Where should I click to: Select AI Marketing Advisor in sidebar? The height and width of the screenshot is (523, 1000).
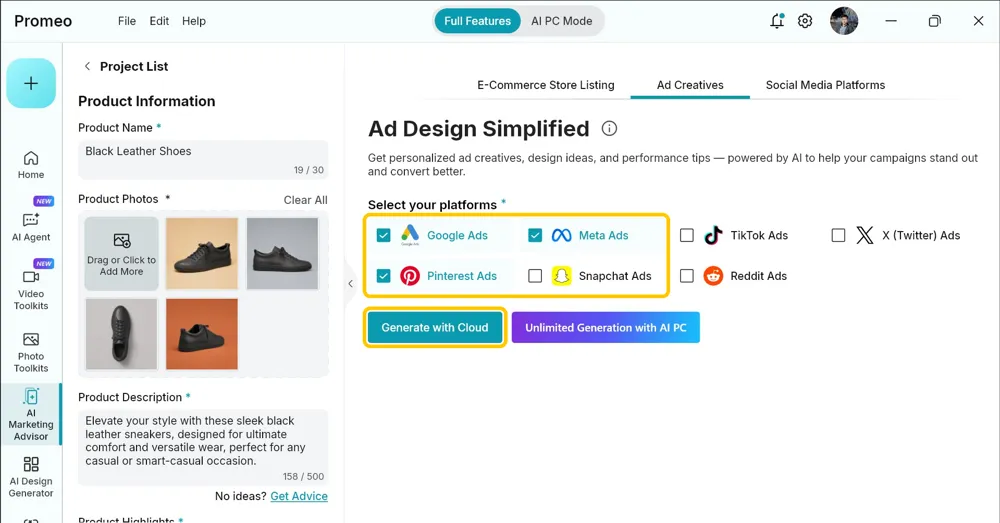31,415
